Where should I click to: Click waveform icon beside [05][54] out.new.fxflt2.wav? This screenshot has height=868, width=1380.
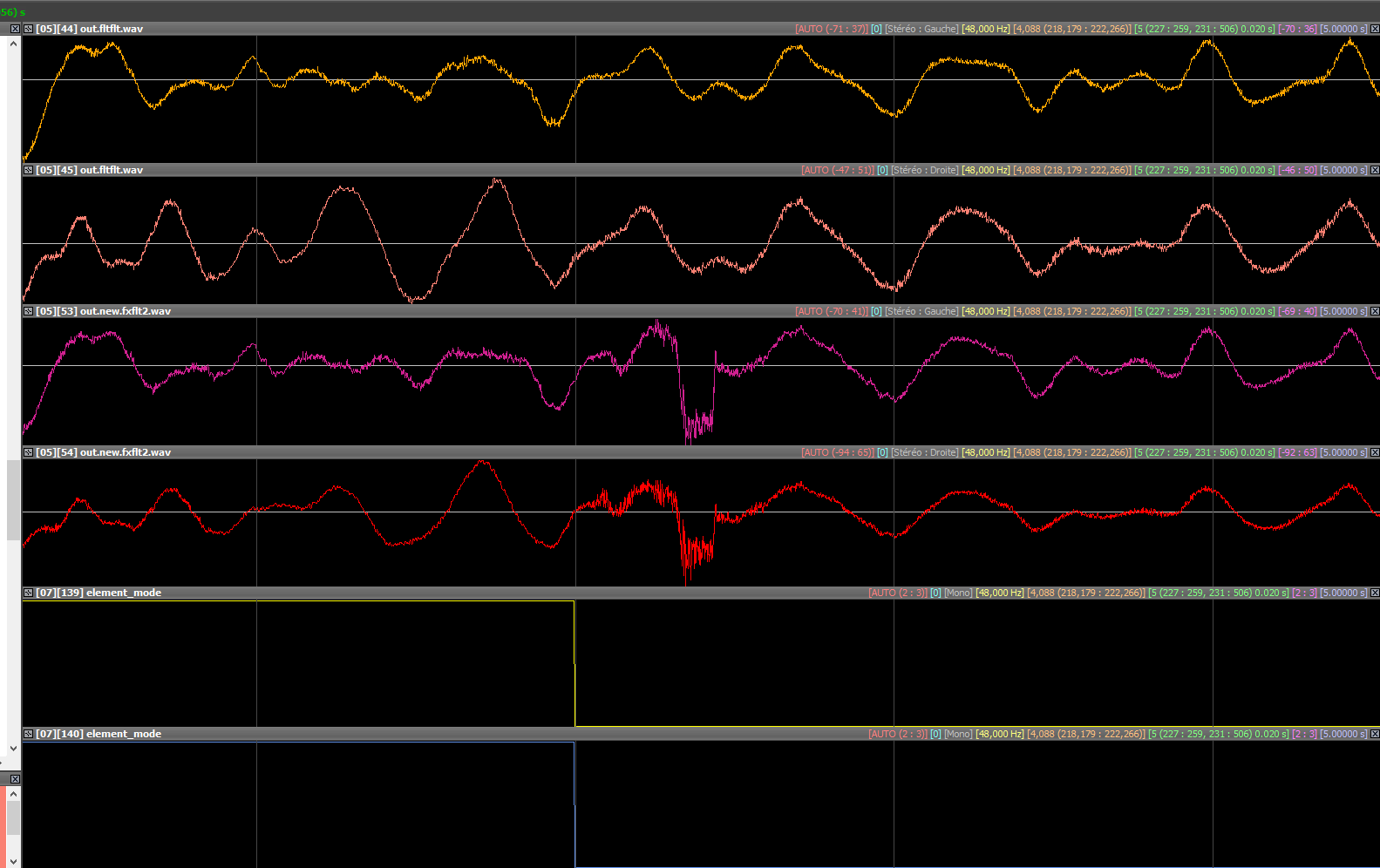pos(29,452)
